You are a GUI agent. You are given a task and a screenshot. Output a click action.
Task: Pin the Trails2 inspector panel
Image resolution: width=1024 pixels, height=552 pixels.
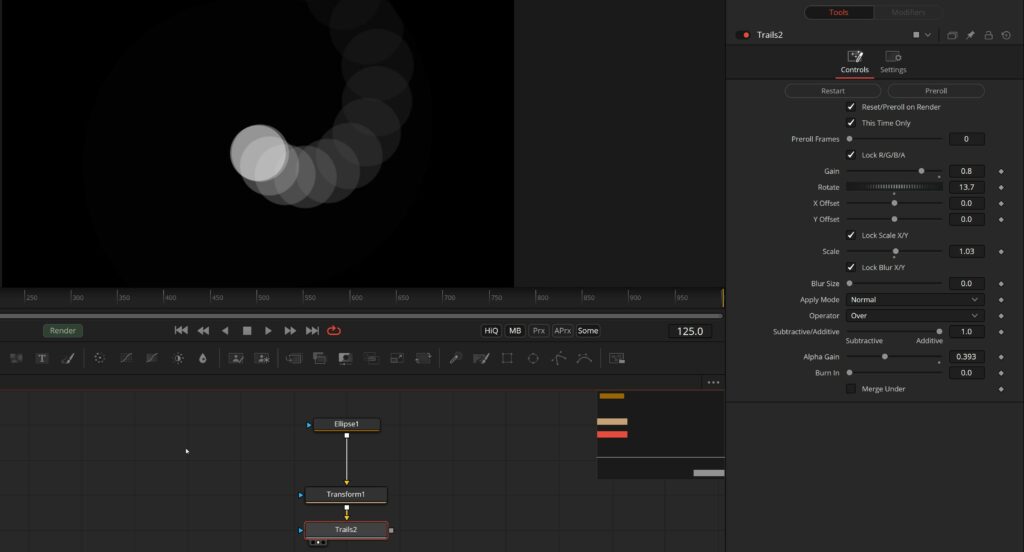point(970,35)
